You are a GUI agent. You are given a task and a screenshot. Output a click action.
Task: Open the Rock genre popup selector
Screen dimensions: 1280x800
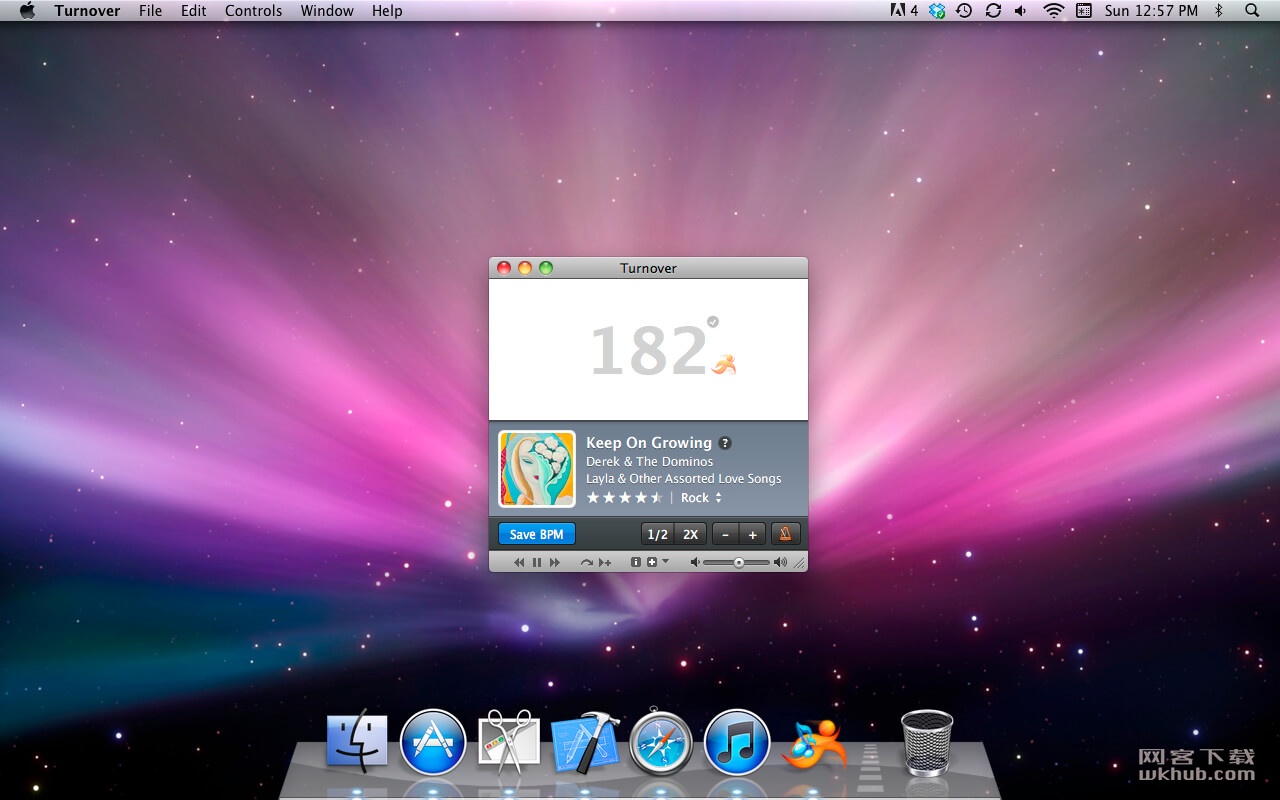pyautogui.click(x=701, y=498)
